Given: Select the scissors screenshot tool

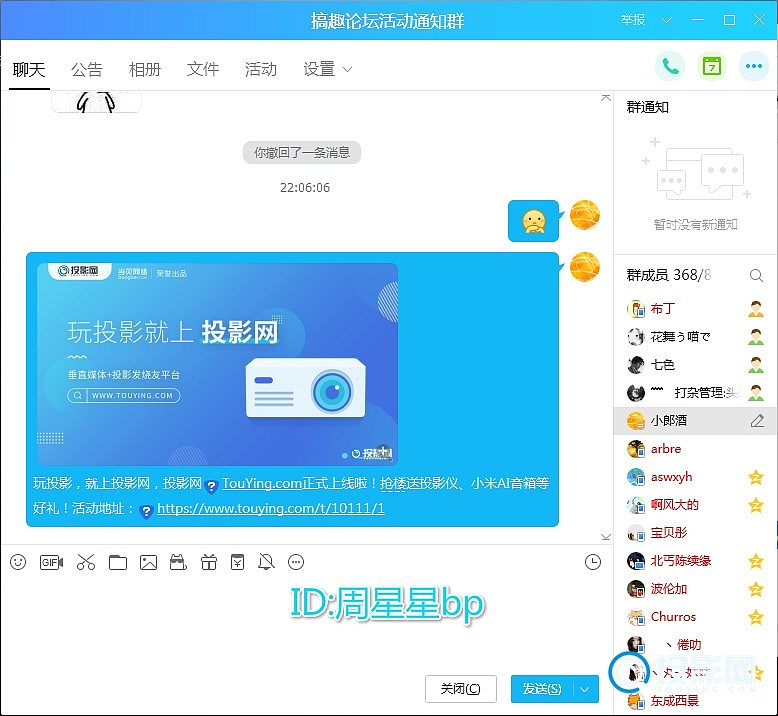Looking at the screenshot, I should pos(86,562).
